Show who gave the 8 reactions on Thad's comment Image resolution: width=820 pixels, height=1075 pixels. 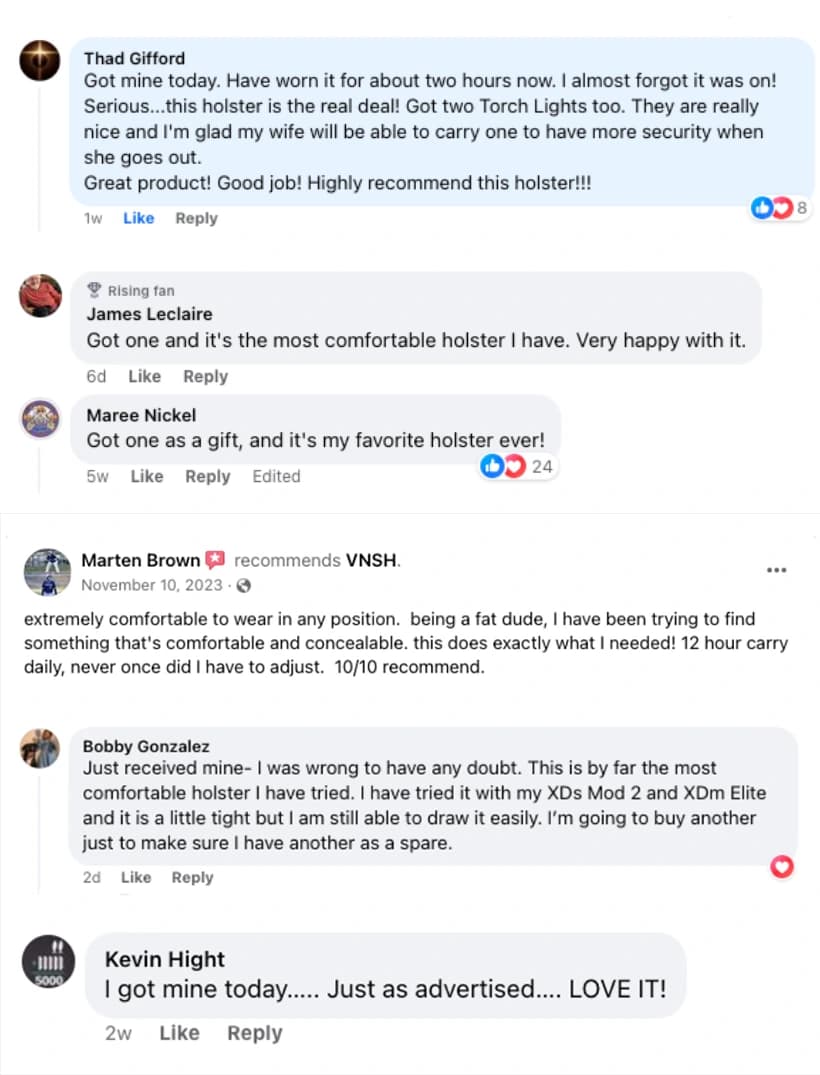point(800,208)
